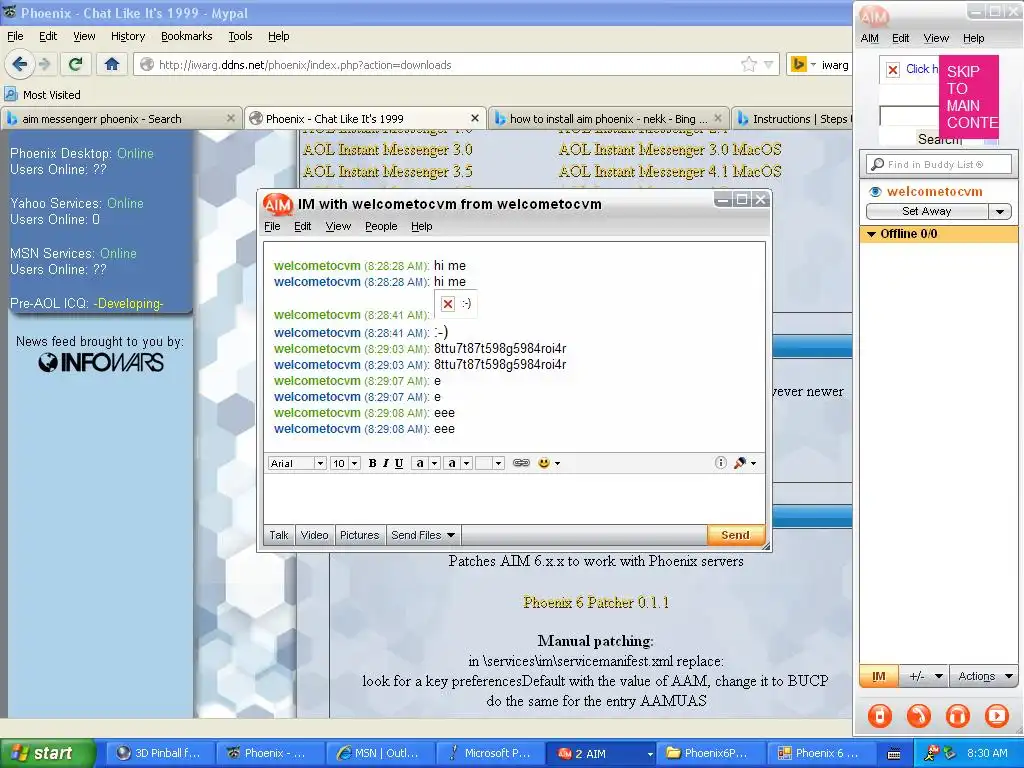Open the first text color 'a' dropdown arrow
Image resolution: width=1024 pixels, height=768 pixels.
point(434,463)
